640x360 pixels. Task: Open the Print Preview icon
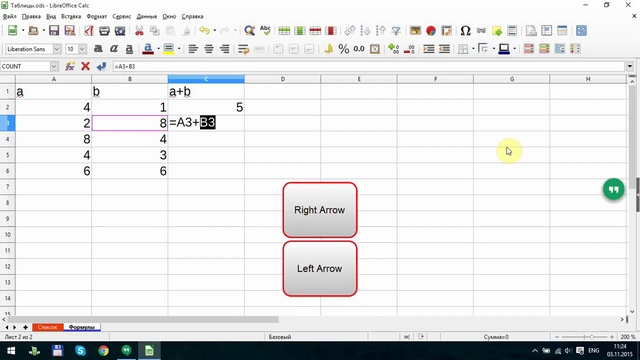(x=120, y=31)
